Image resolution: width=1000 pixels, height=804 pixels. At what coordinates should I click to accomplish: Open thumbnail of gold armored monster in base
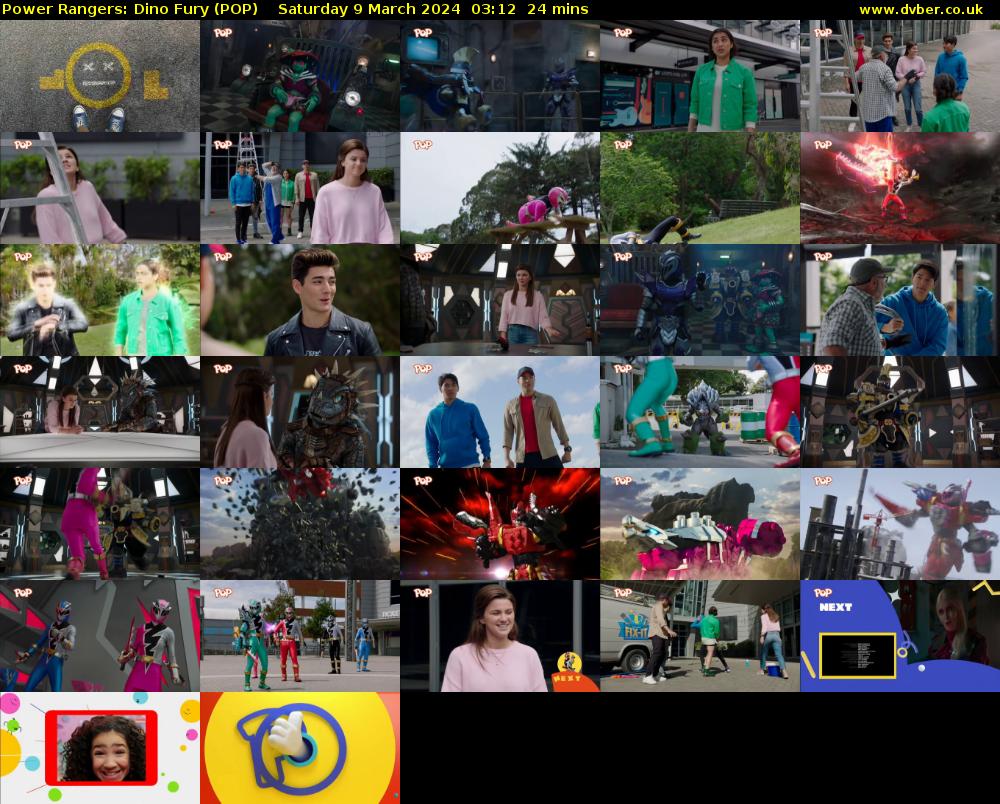pyautogui.click(x=900, y=412)
